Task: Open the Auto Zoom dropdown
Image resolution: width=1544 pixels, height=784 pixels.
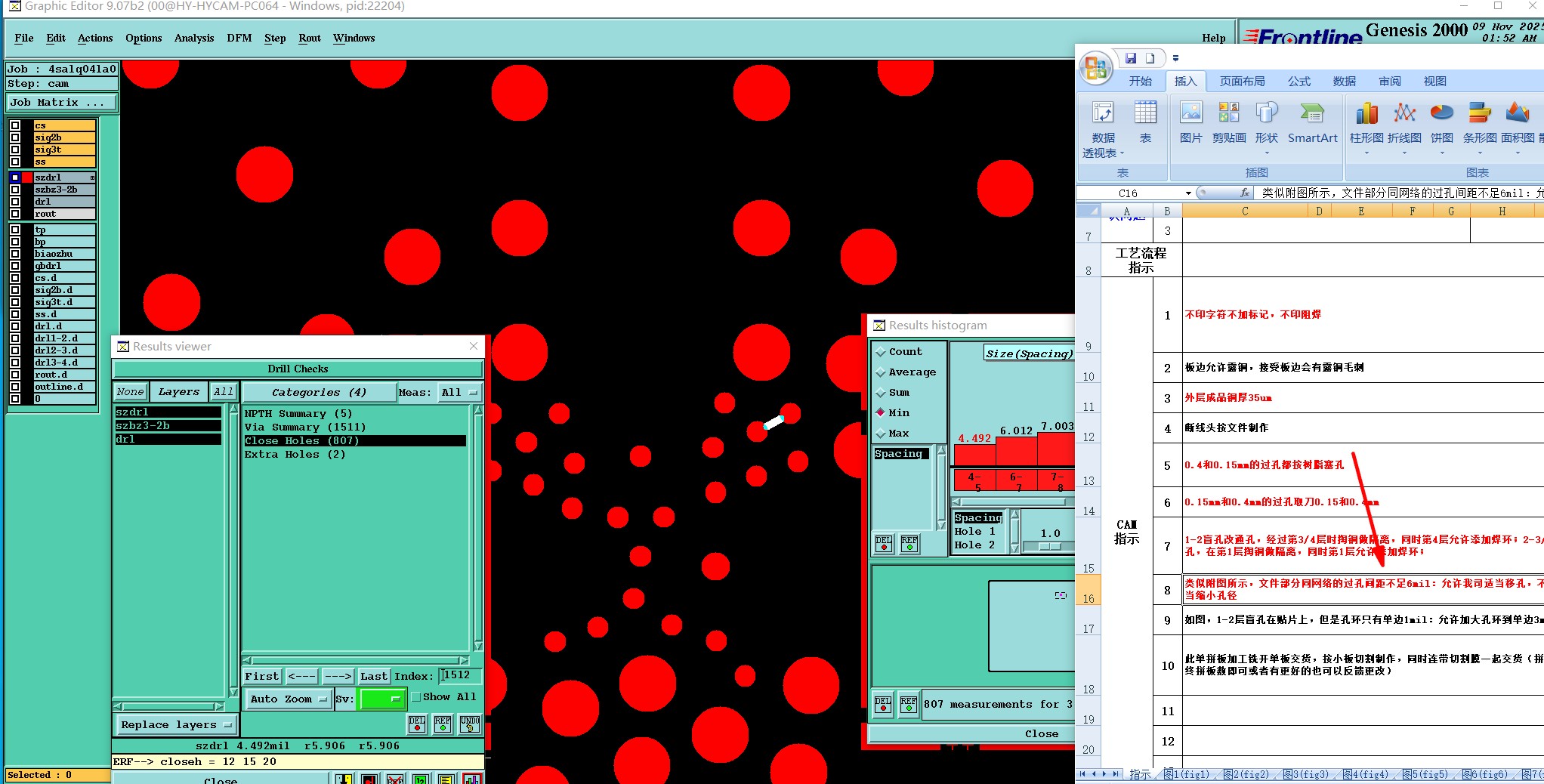Action: [289, 699]
